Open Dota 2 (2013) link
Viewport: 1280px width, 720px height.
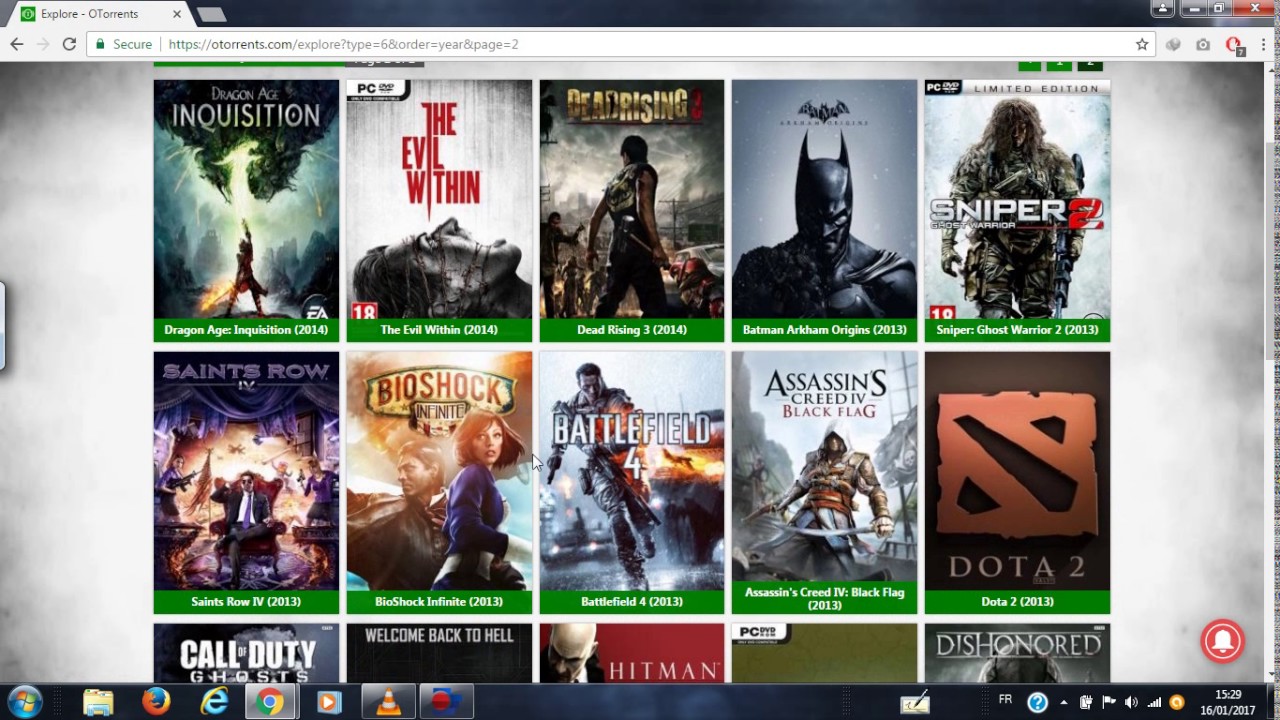(x=1017, y=602)
